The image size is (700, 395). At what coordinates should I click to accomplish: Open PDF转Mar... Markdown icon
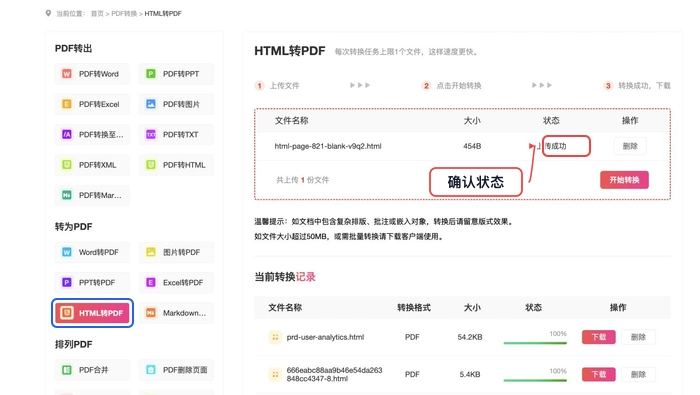67,195
